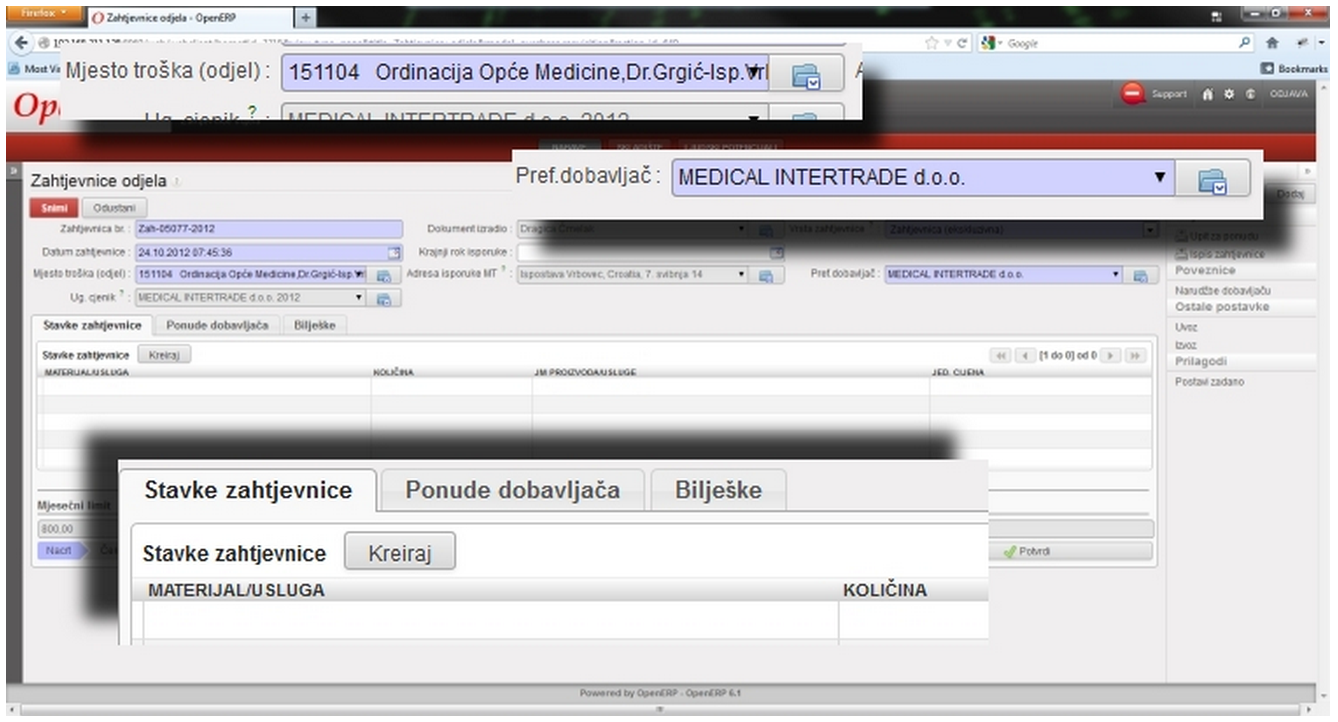Image resolution: width=1338 pixels, height=722 pixels.
Task: Go to the last page of request lines
Action: coord(1135,355)
